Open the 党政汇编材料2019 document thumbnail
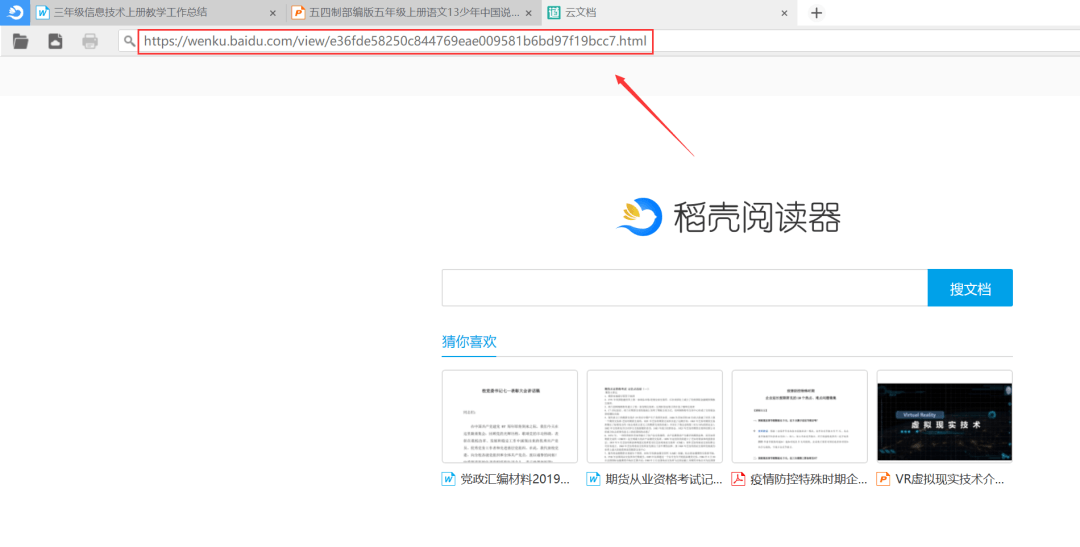Viewport: 1080px width, 547px height. pos(510,417)
